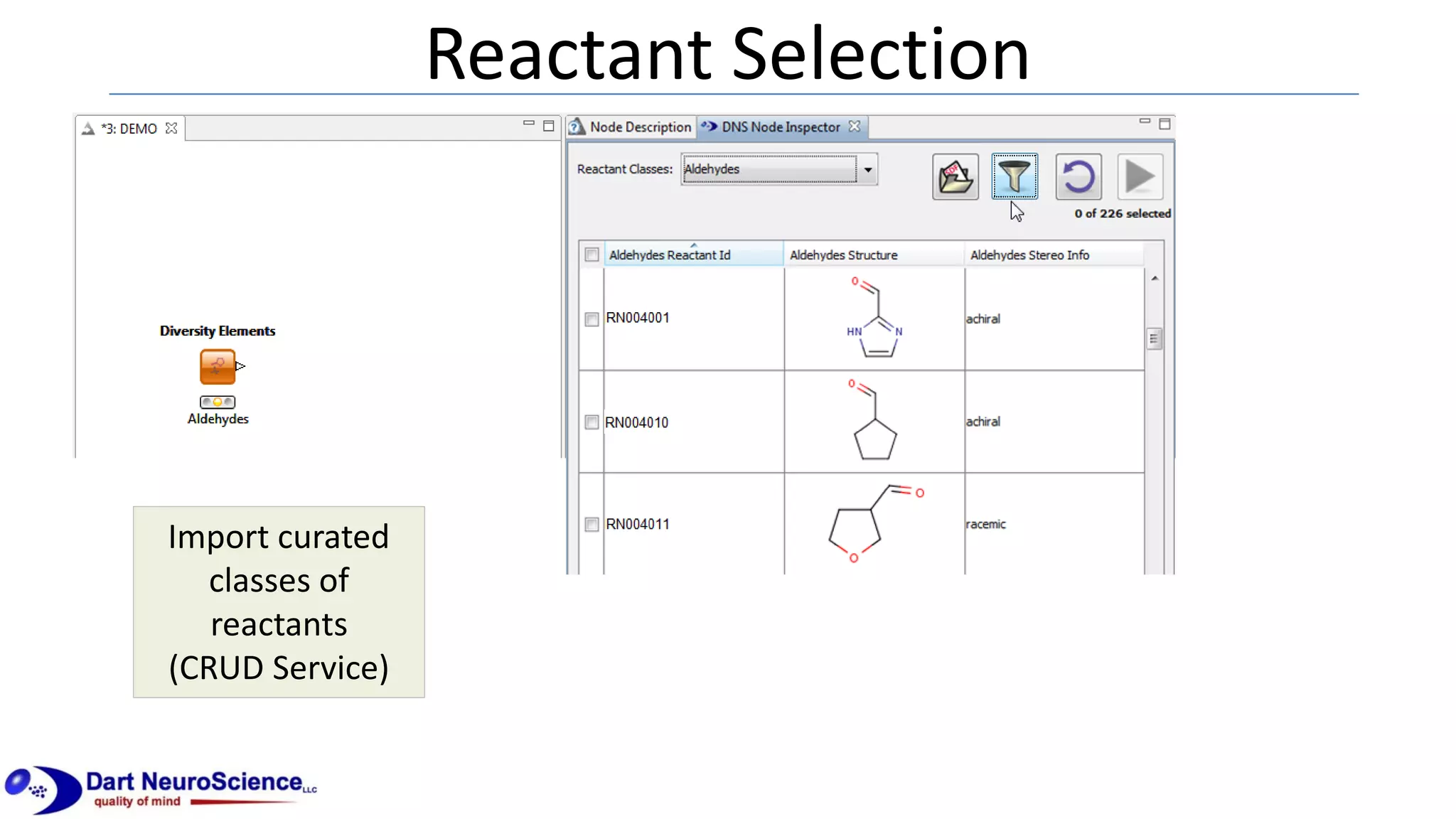Viewport: 1456px width, 819px height.
Task: Select the orange Aldehydes node icon
Action: [218, 367]
